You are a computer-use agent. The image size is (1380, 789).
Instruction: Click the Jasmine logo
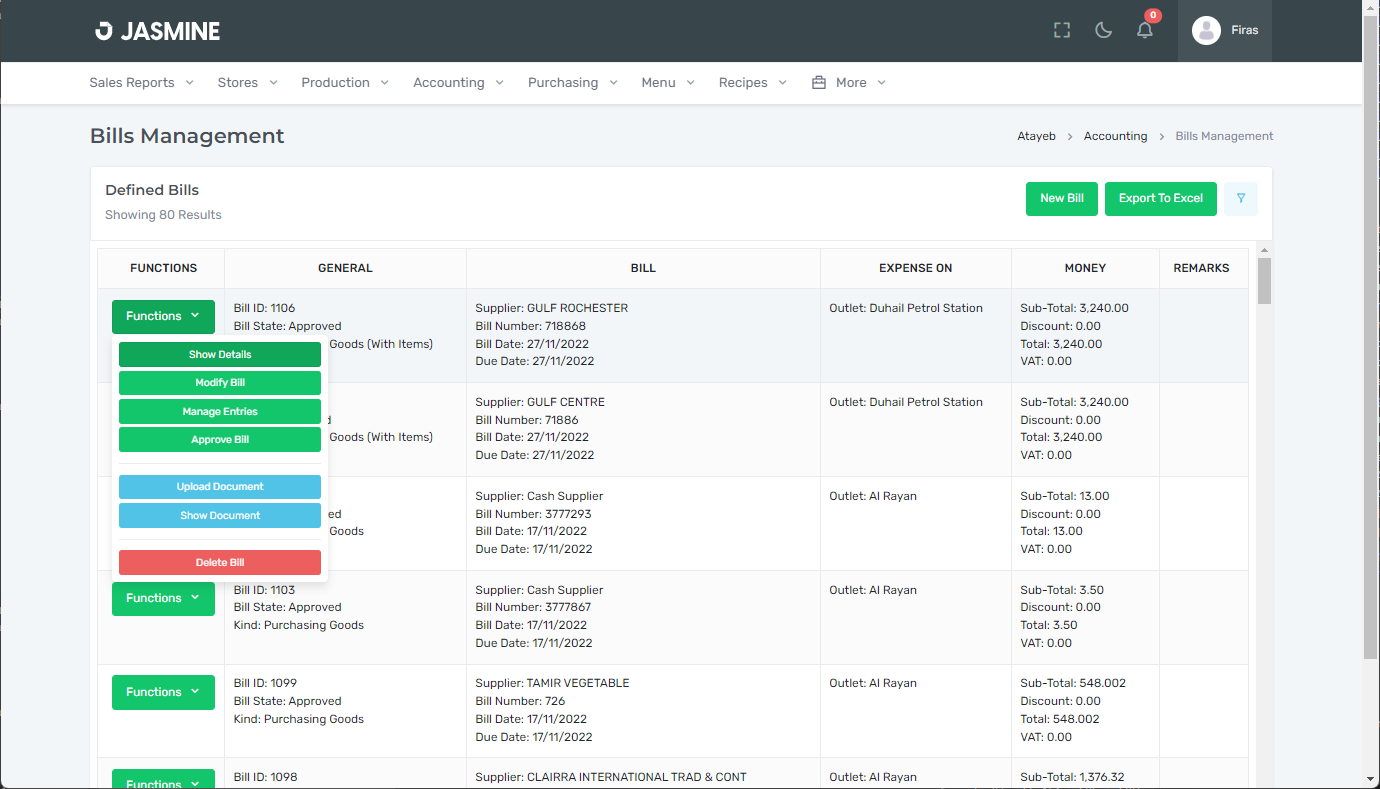point(158,31)
